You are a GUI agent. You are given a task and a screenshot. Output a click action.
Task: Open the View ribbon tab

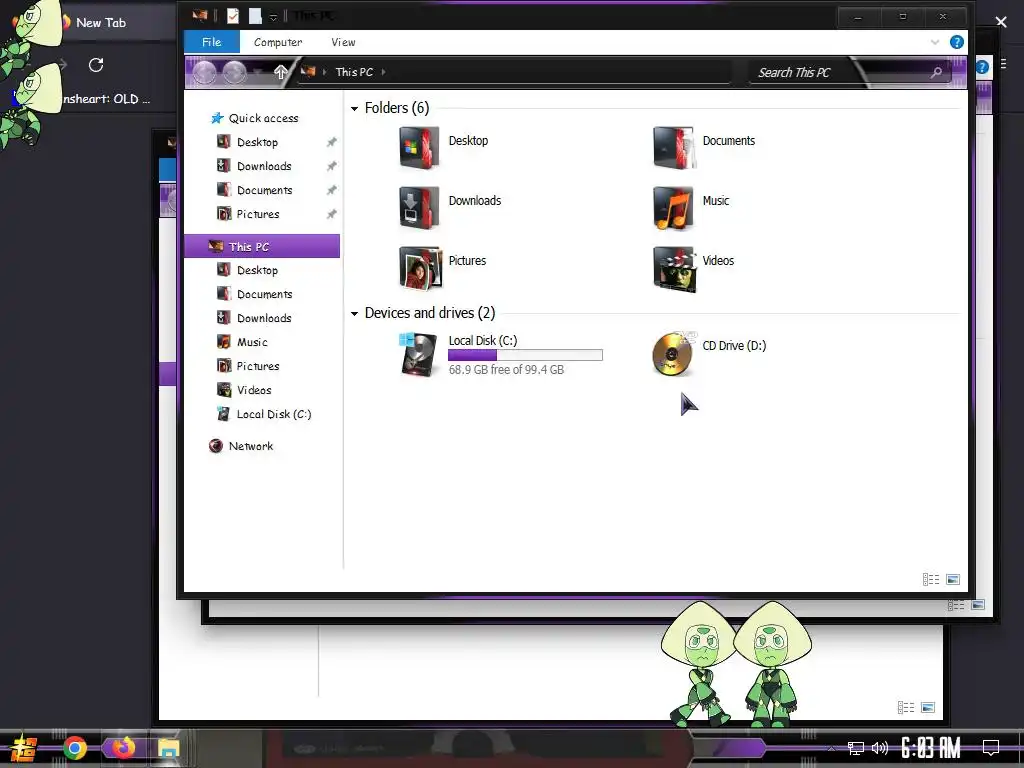pos(343,42)
